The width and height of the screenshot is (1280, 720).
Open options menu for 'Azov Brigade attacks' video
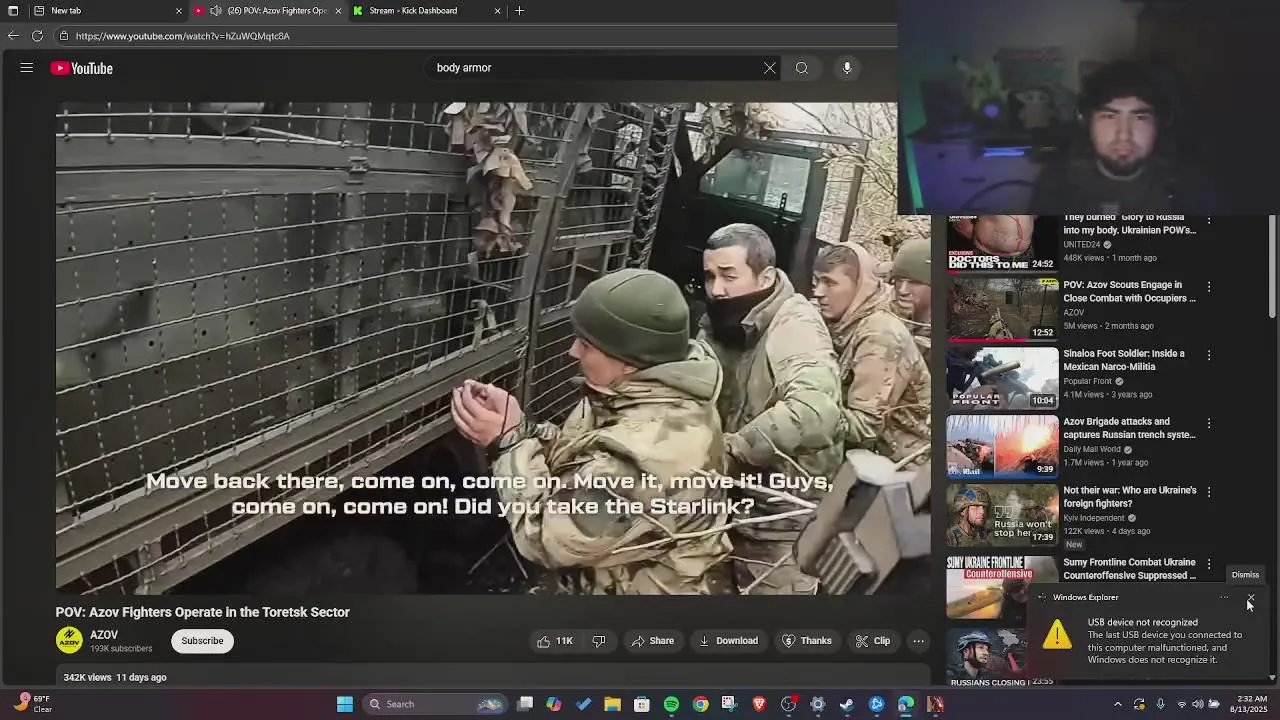[x=1209, y=424]
